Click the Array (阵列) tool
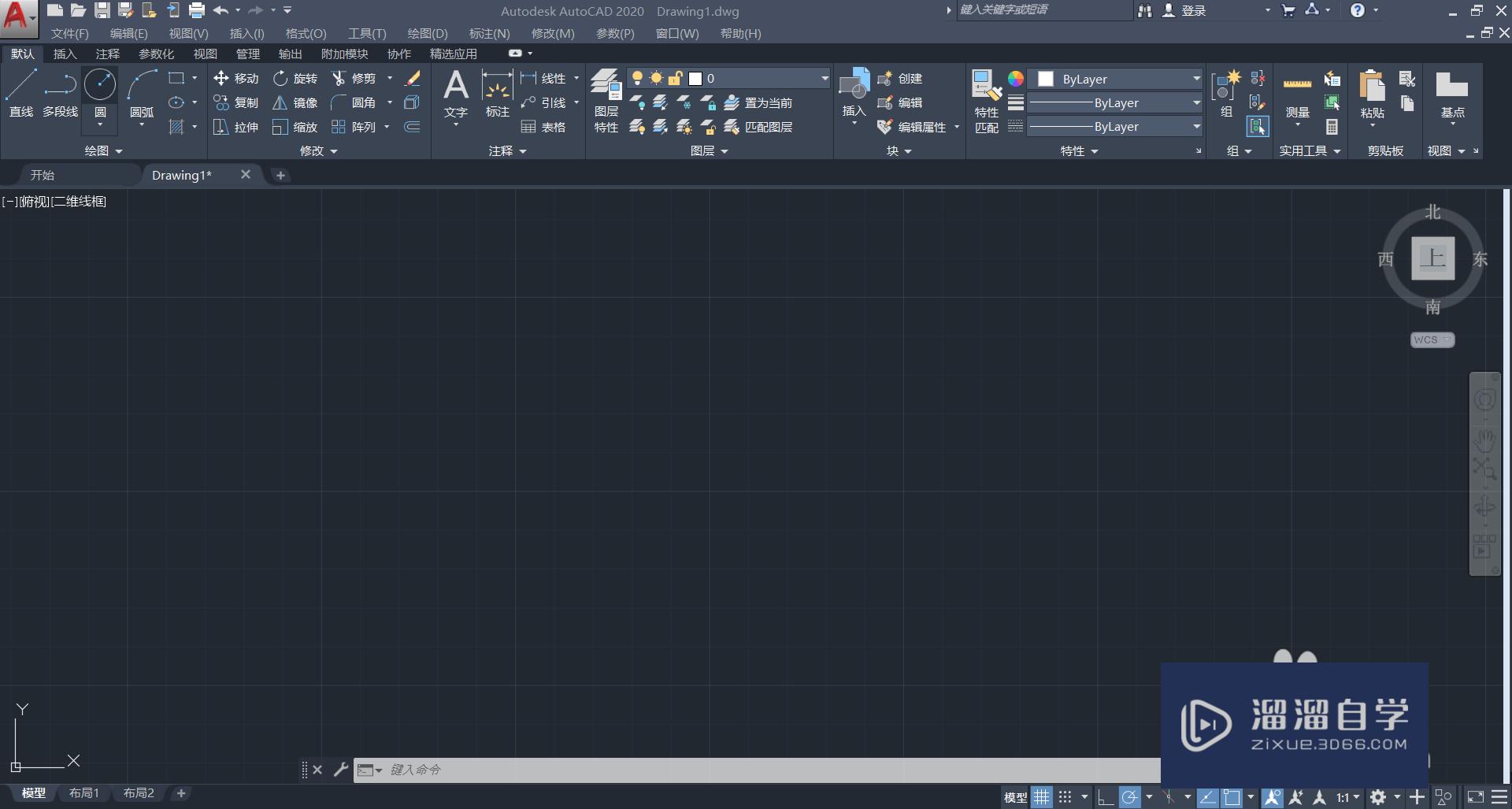1512x809 pixels. tap(354, 127)
